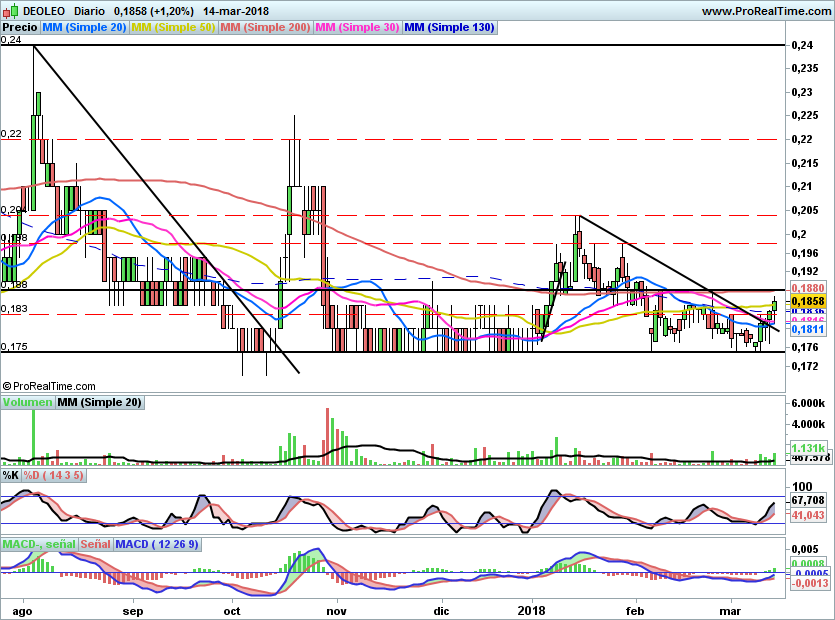Open the www.ProRealTime.com link

click(766, 11)
